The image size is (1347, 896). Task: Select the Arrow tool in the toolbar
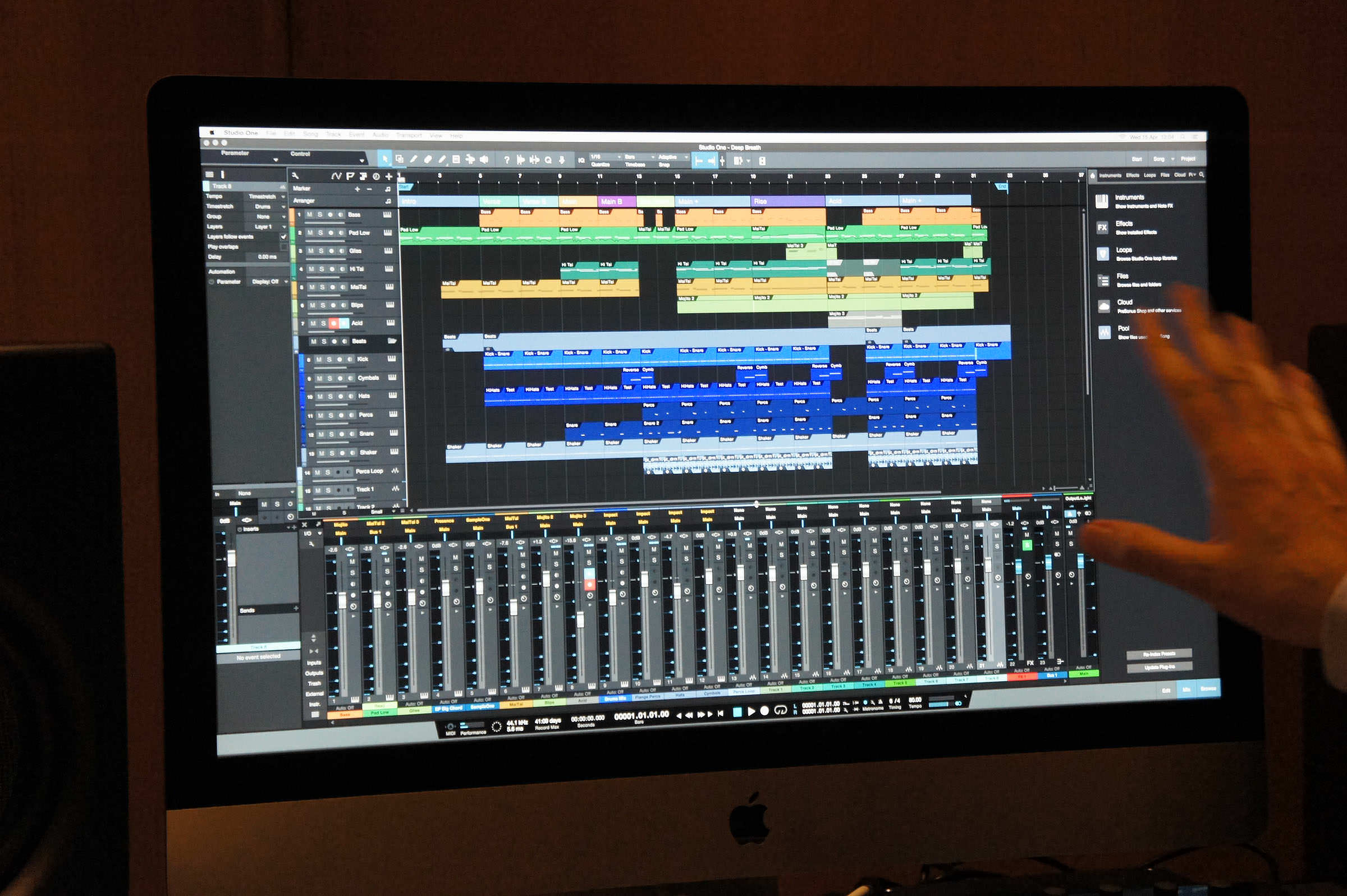click(384, 159)
